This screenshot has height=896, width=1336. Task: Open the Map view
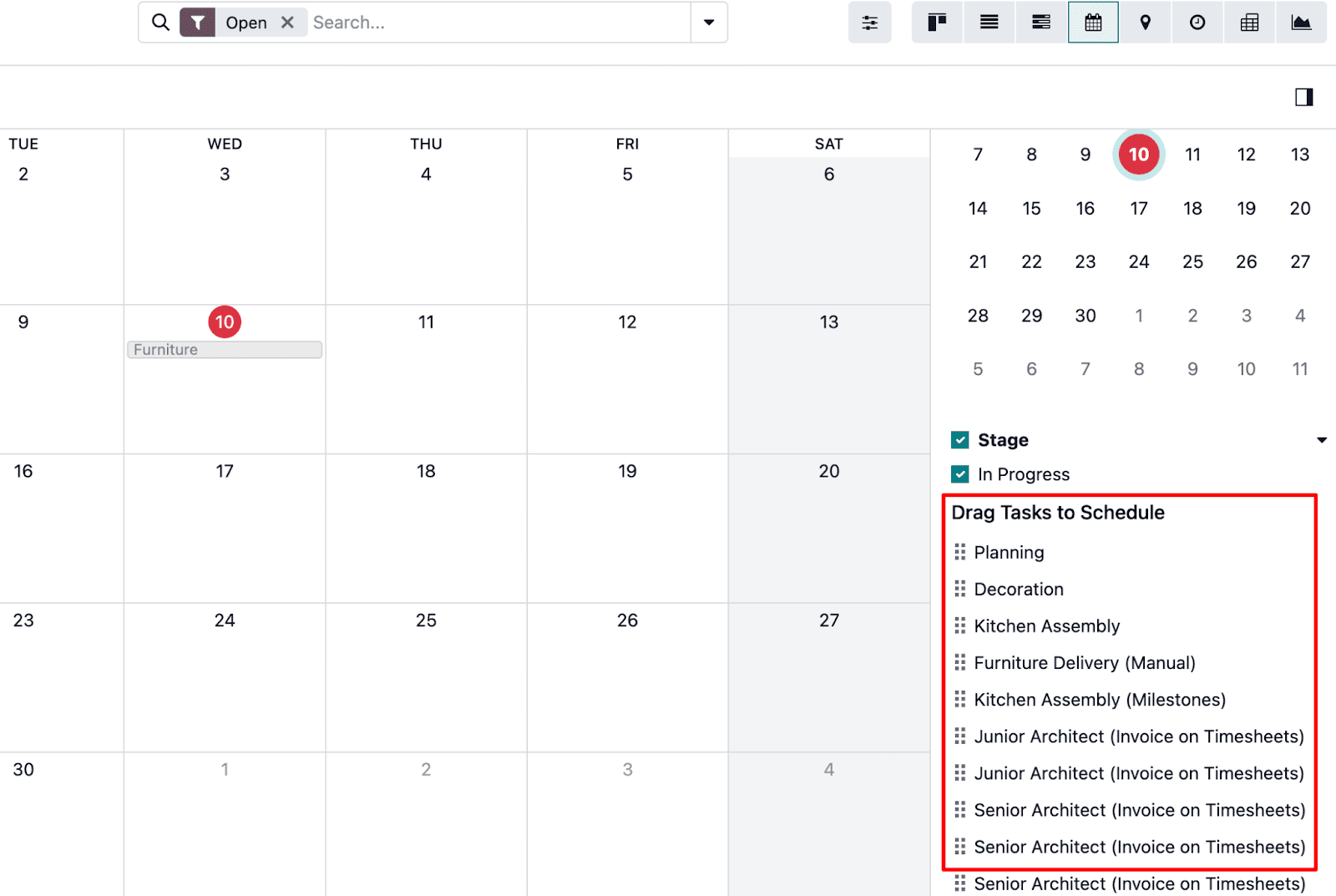click(1145, 23)
